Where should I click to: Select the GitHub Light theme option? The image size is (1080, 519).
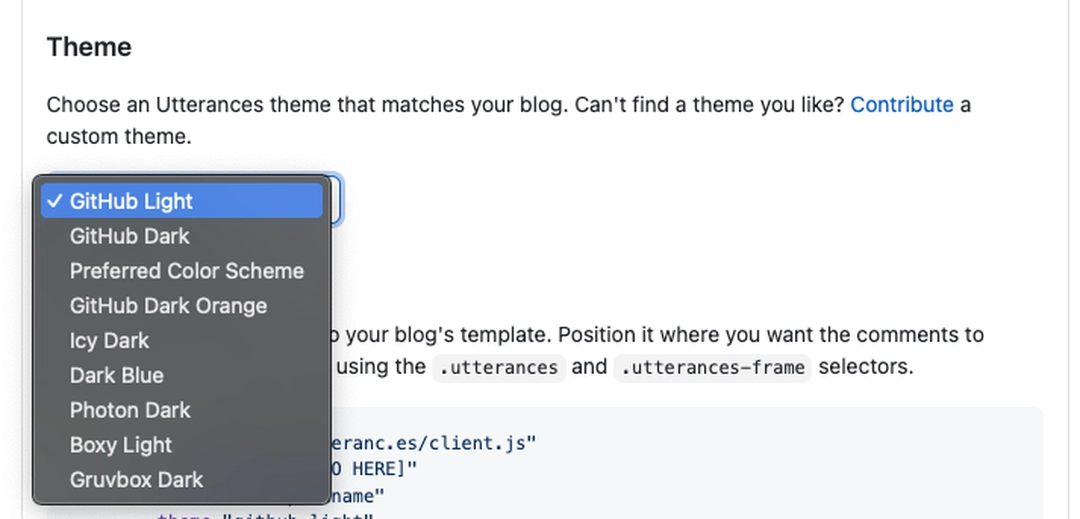pyautogui.click(x=182, y=201)
